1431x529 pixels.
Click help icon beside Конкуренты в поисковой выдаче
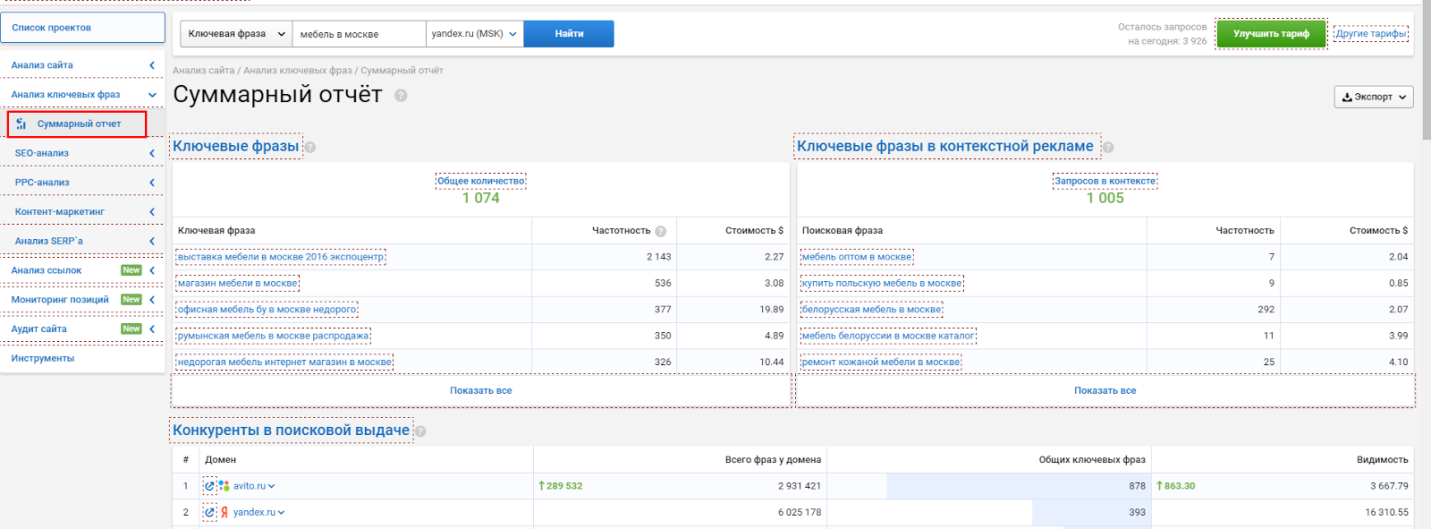[421, 432]
